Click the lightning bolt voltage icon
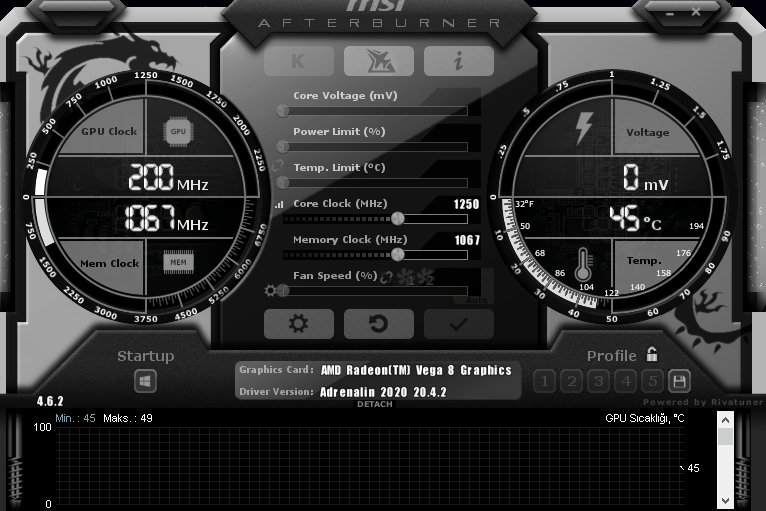 (x=583, y=128)
